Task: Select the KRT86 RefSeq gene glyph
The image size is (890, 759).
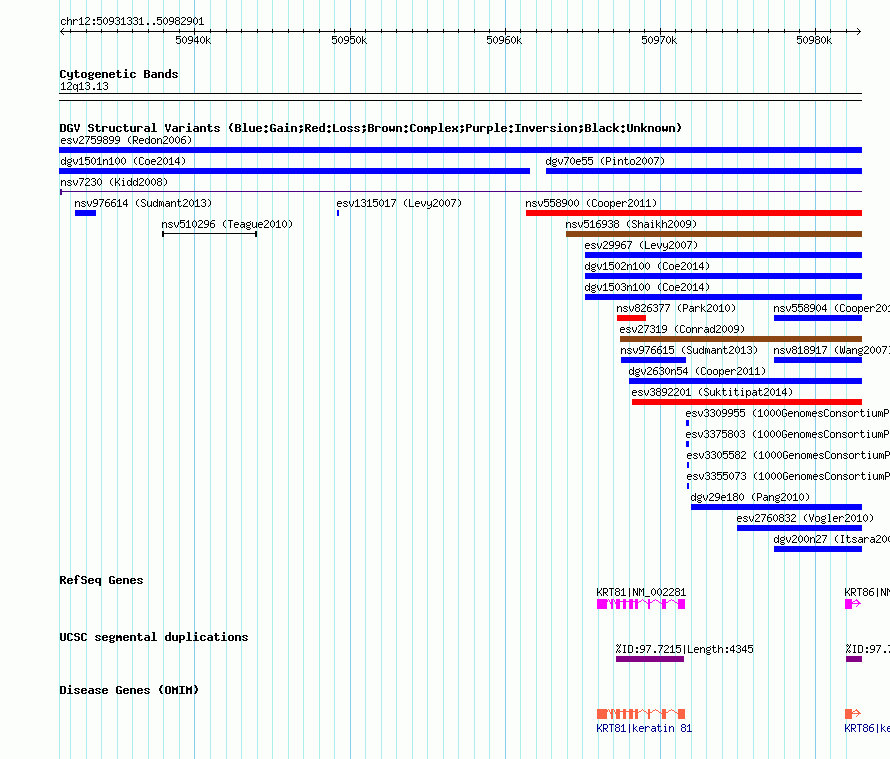Action: pos(853,604)
